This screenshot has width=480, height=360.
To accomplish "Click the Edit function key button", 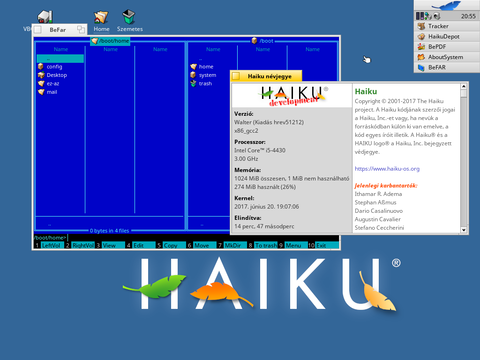I will (x=144, y=245).
